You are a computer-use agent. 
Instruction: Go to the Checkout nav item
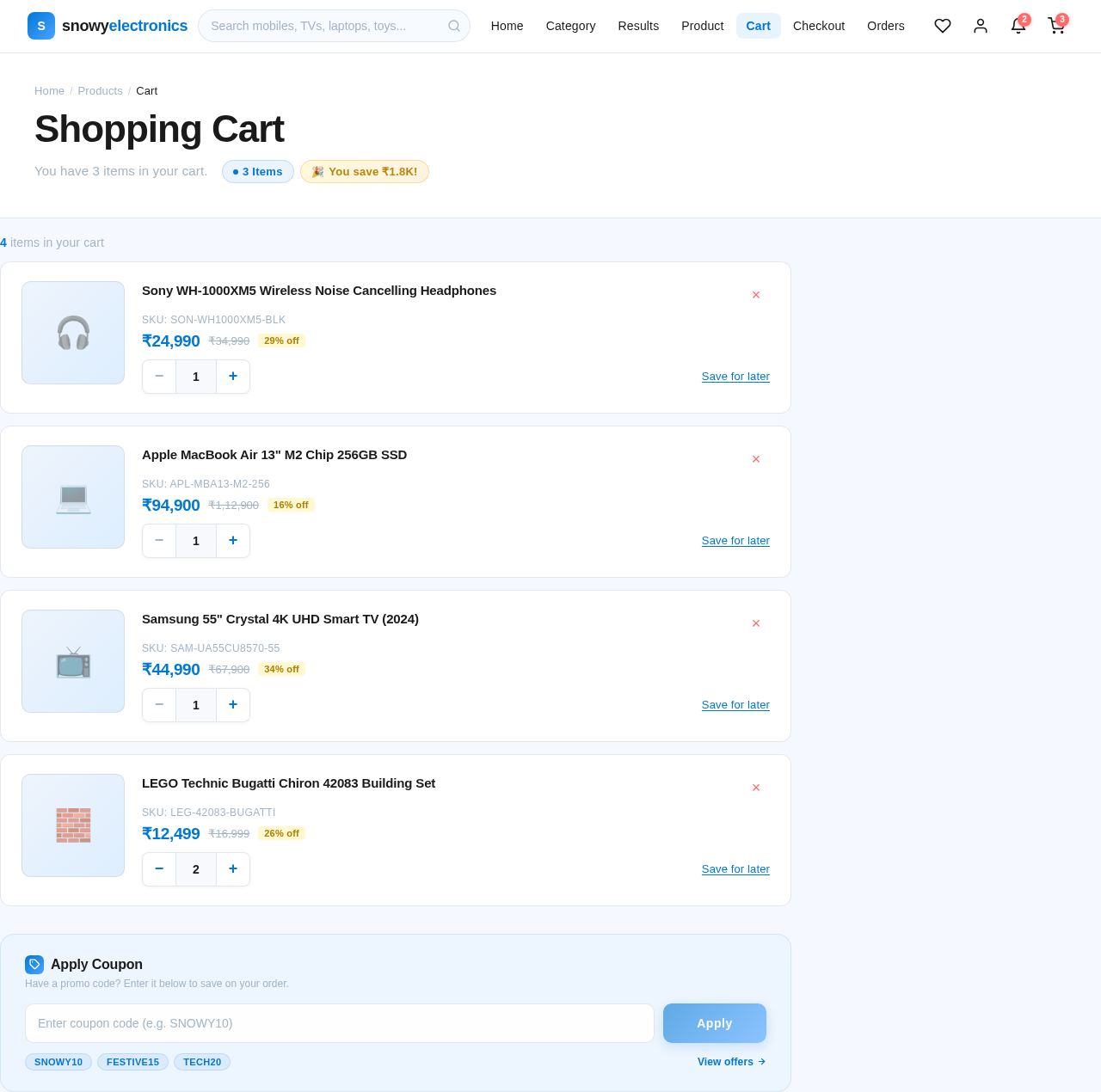pyautogui.click(x=819, y=26)
